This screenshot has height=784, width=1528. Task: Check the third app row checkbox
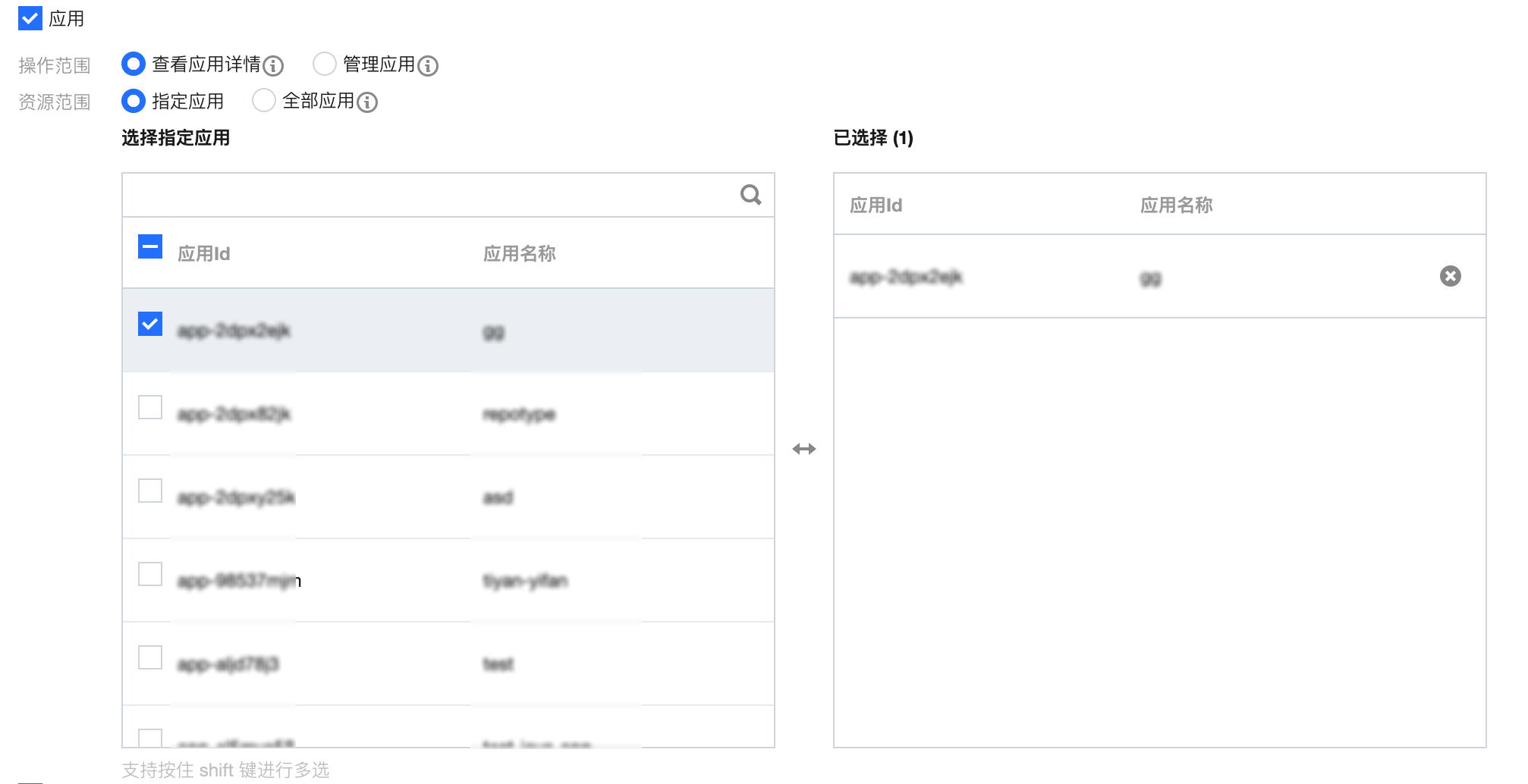click(x=150, y=491)
